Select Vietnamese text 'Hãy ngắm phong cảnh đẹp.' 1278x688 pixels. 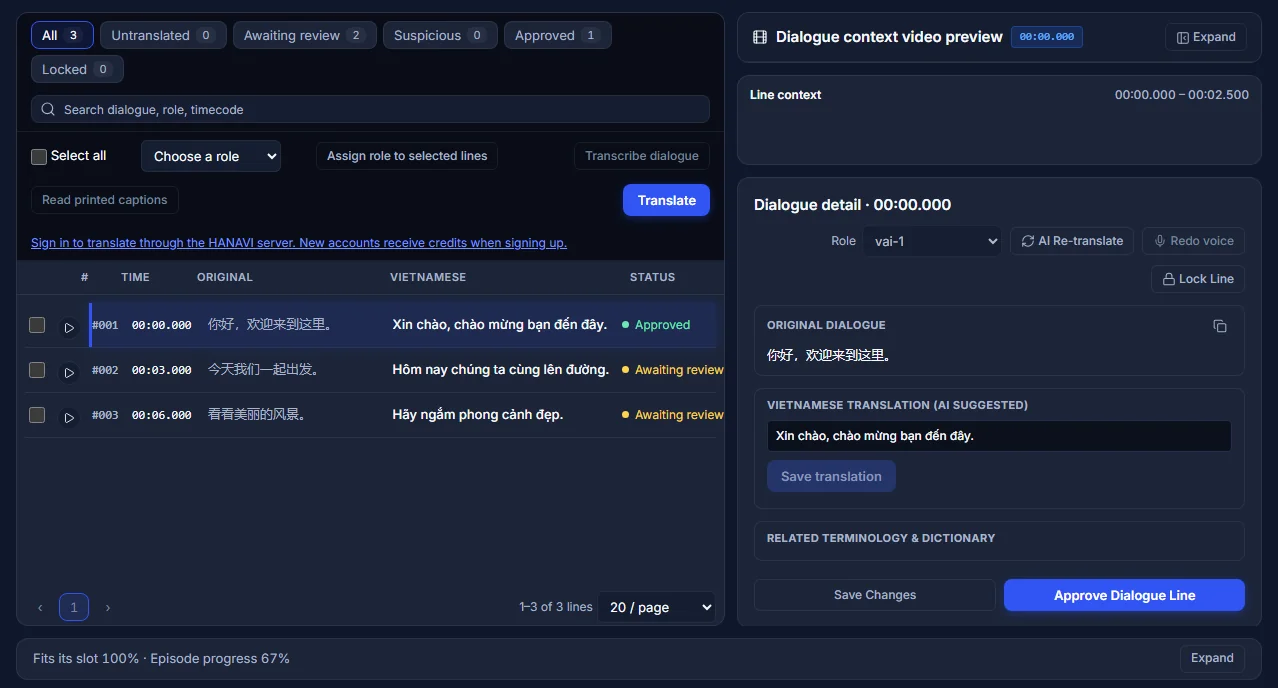(478, 415)
